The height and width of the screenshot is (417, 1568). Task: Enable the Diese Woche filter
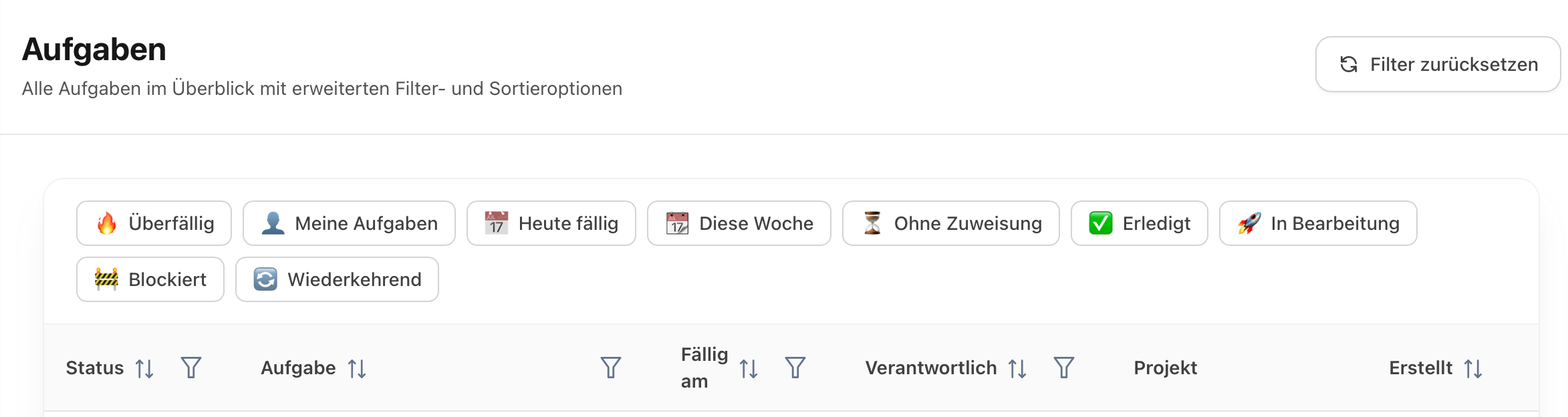coord(739,223)
